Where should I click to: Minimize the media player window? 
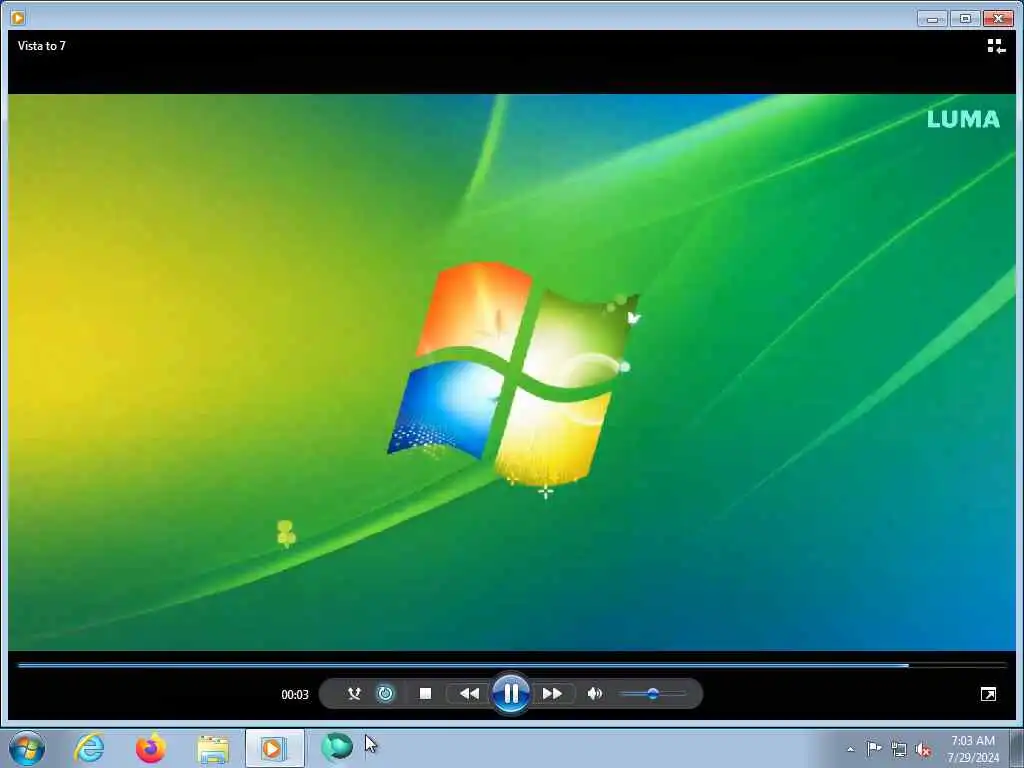pos(932,18)
